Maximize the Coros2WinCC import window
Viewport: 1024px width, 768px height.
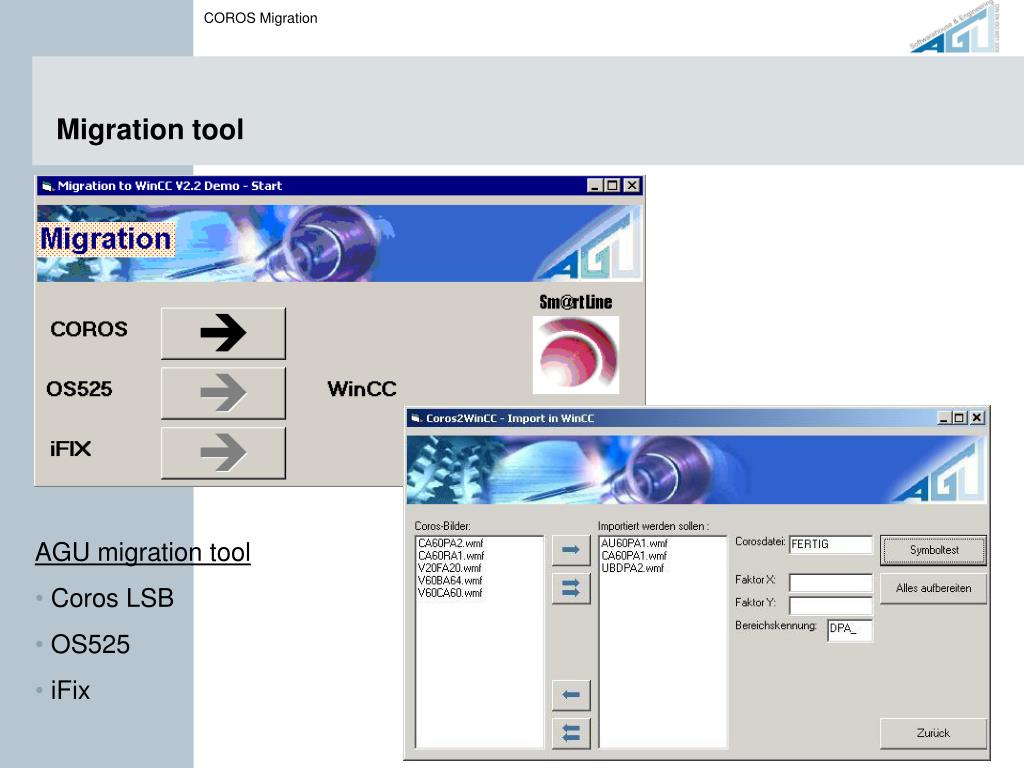[x=959, y=418]
